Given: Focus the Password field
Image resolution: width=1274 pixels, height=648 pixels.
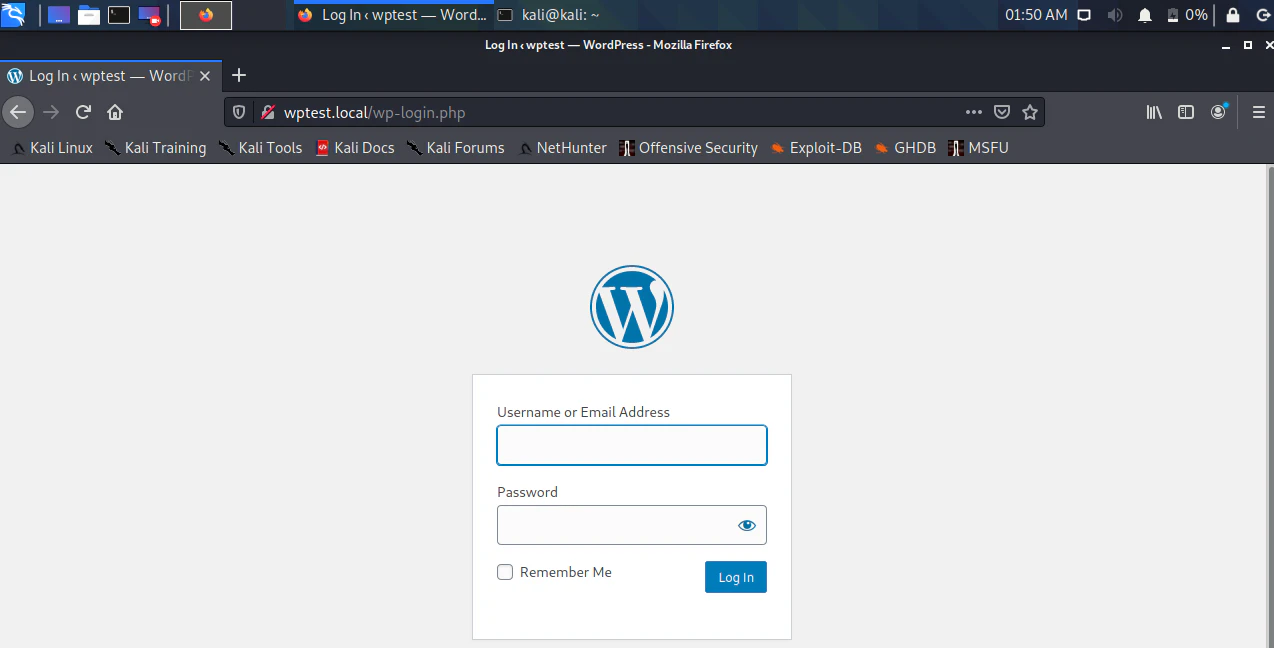Looking at the screenshot, I should point(632,525).
